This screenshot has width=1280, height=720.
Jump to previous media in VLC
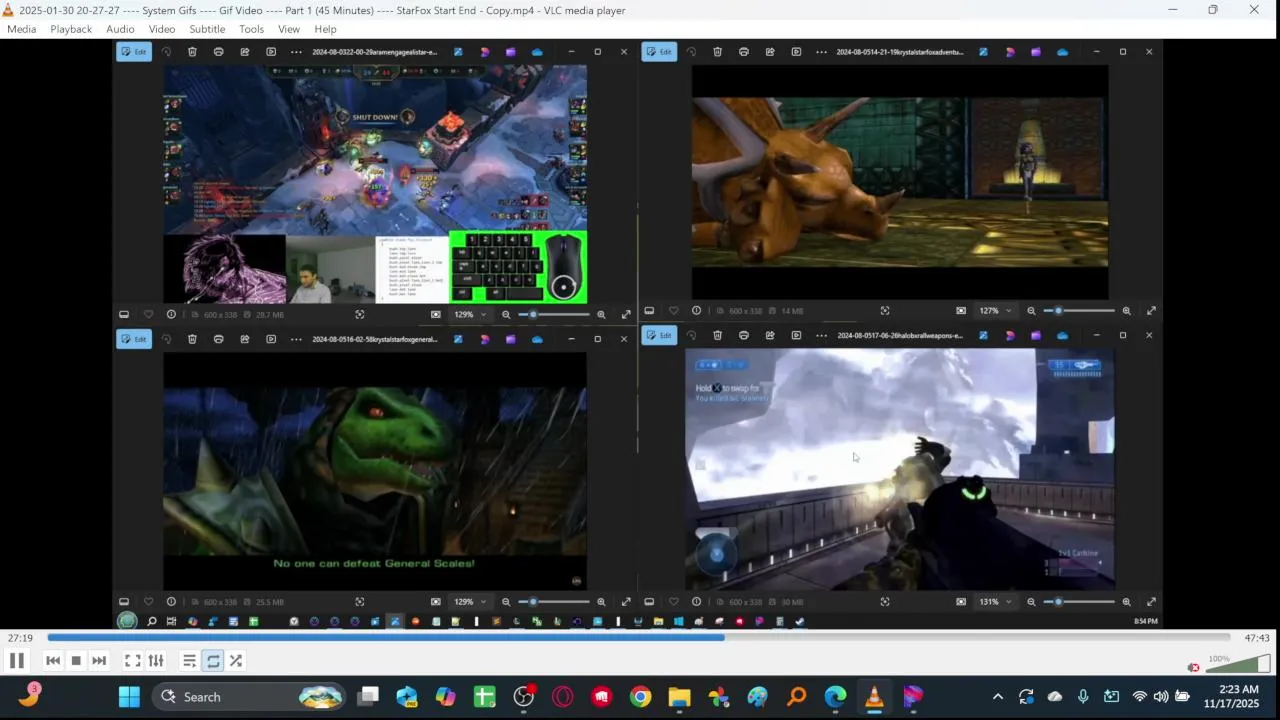[x=53, y=661]
